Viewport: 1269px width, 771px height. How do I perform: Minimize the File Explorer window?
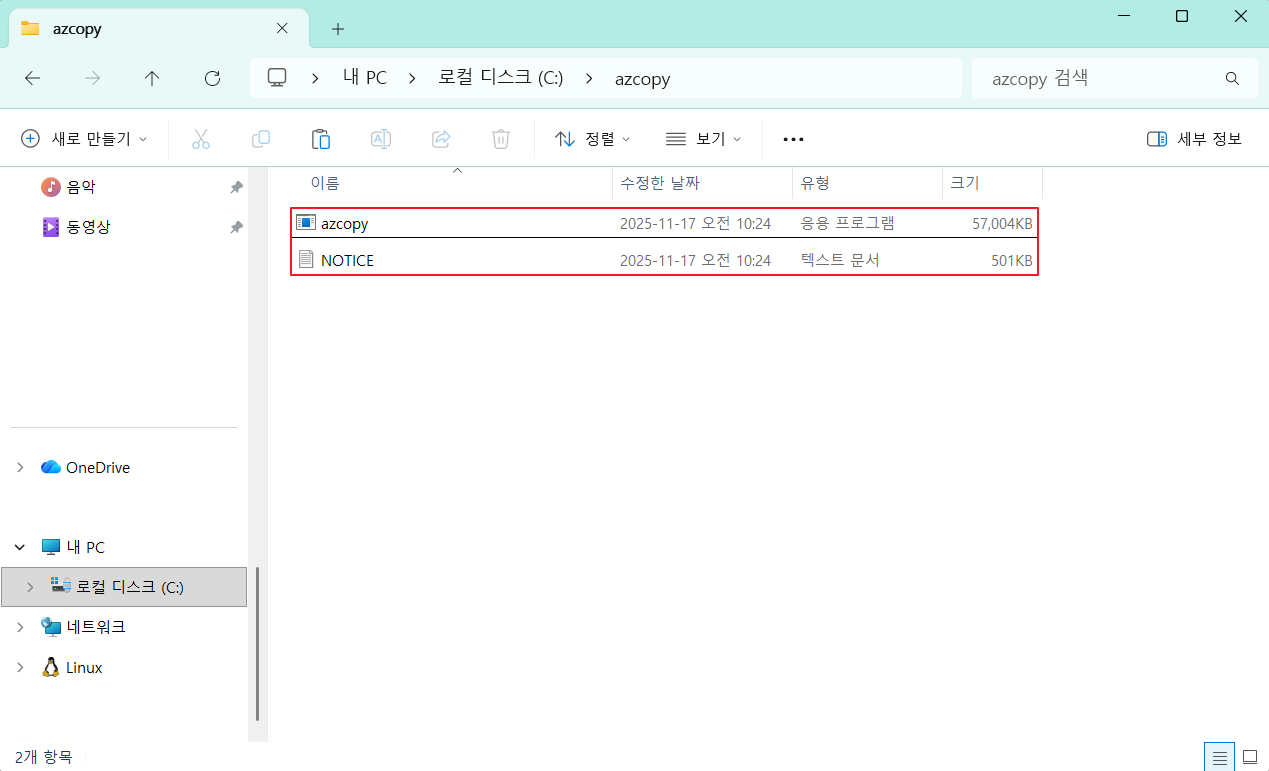pyautogui.click(x=1123, y=16)
